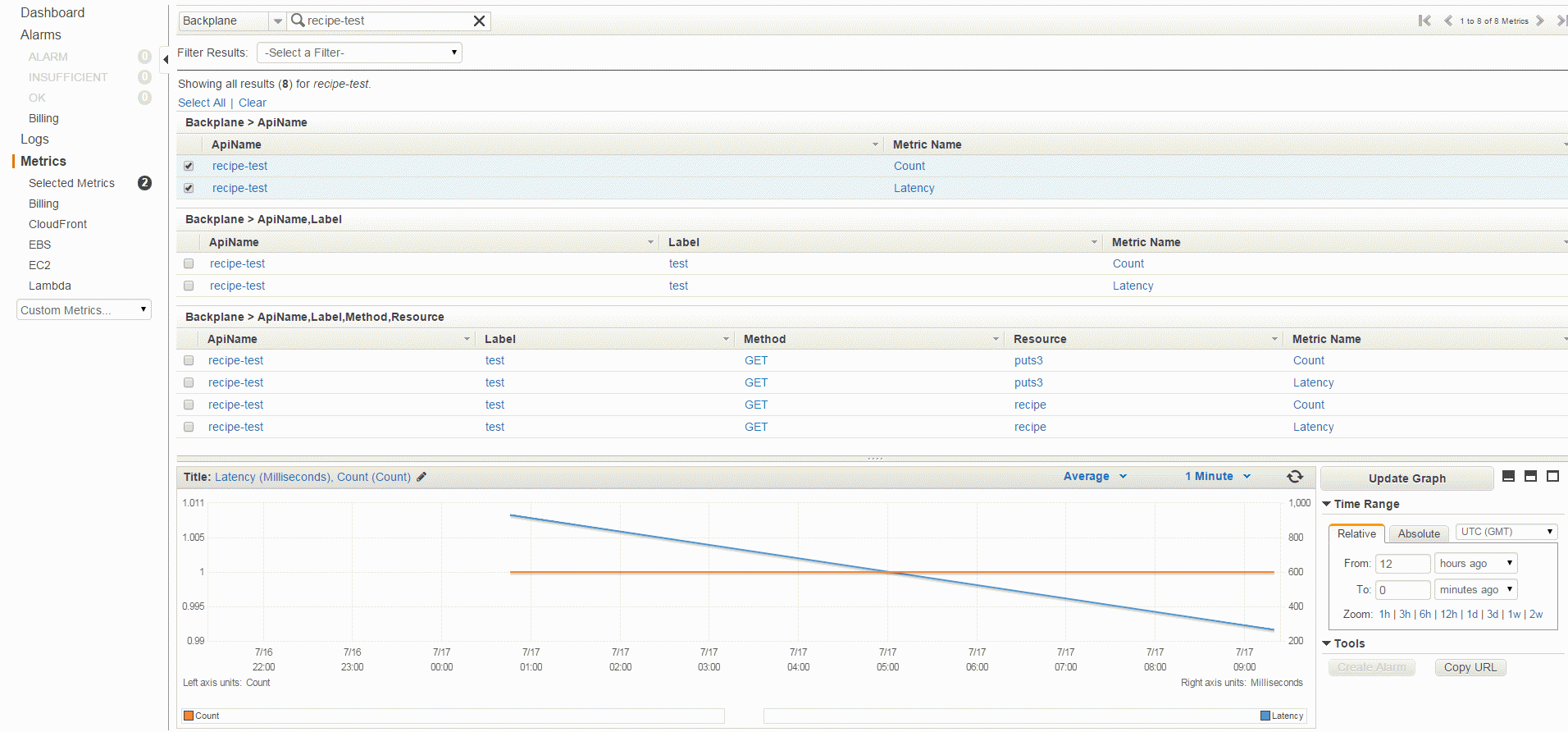Go to first page of metrics
Viewport: 1568px width, 732px height.
1424,21
